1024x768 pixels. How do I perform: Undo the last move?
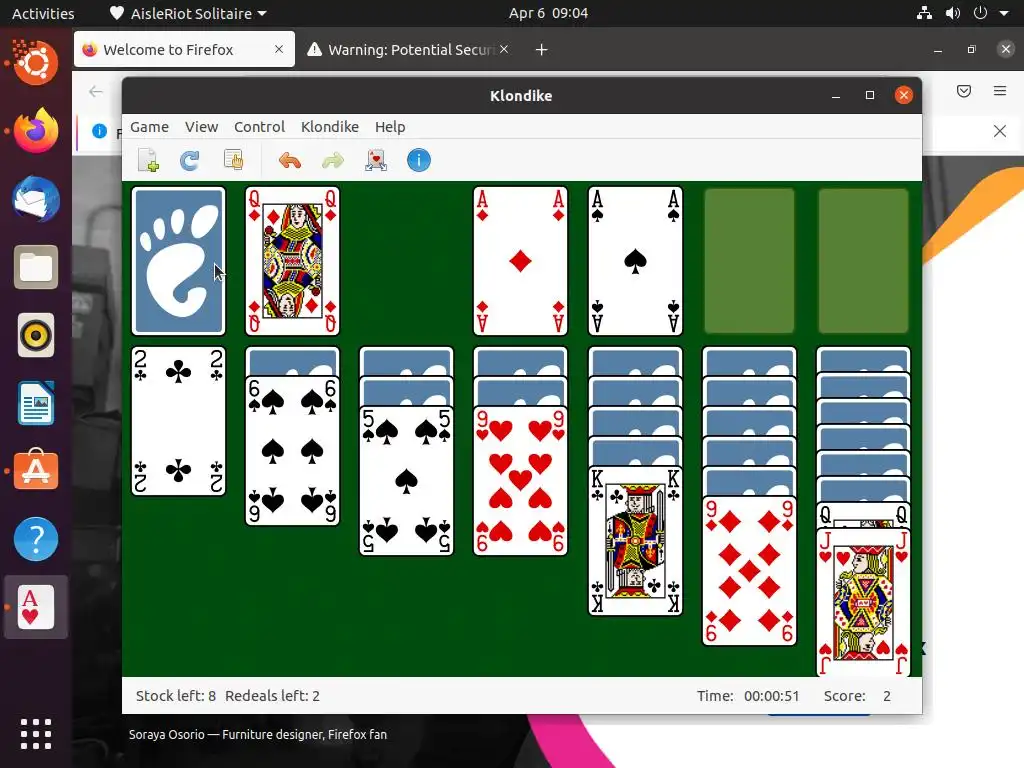pos(290,160)
